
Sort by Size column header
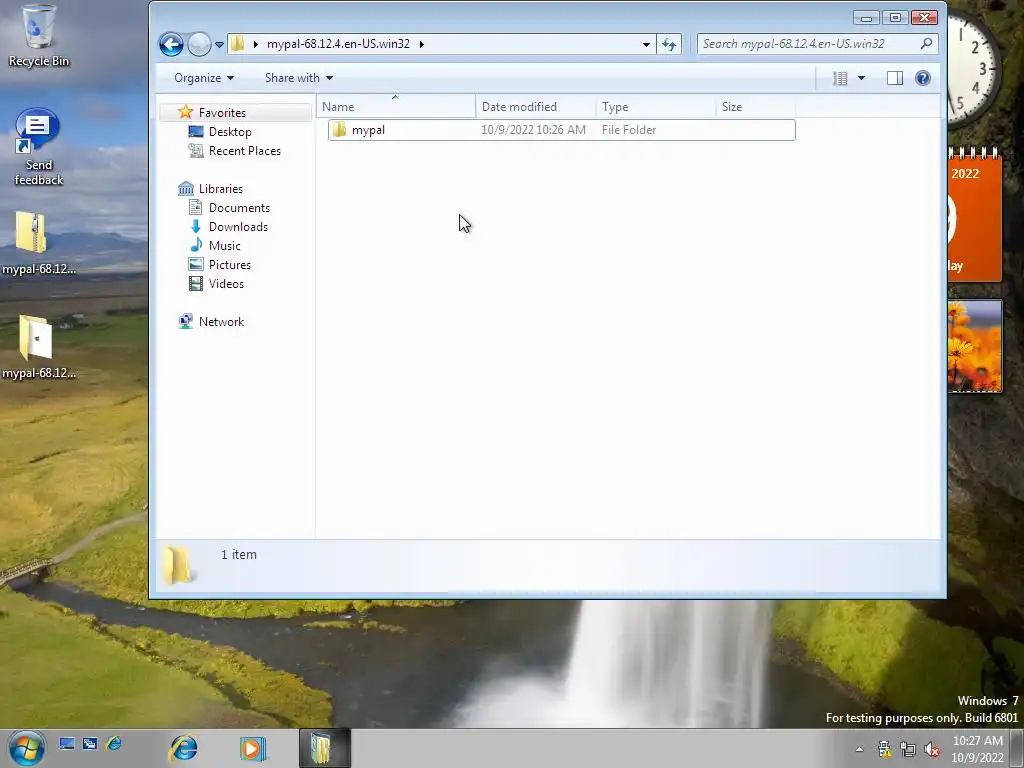click(755, 106)
